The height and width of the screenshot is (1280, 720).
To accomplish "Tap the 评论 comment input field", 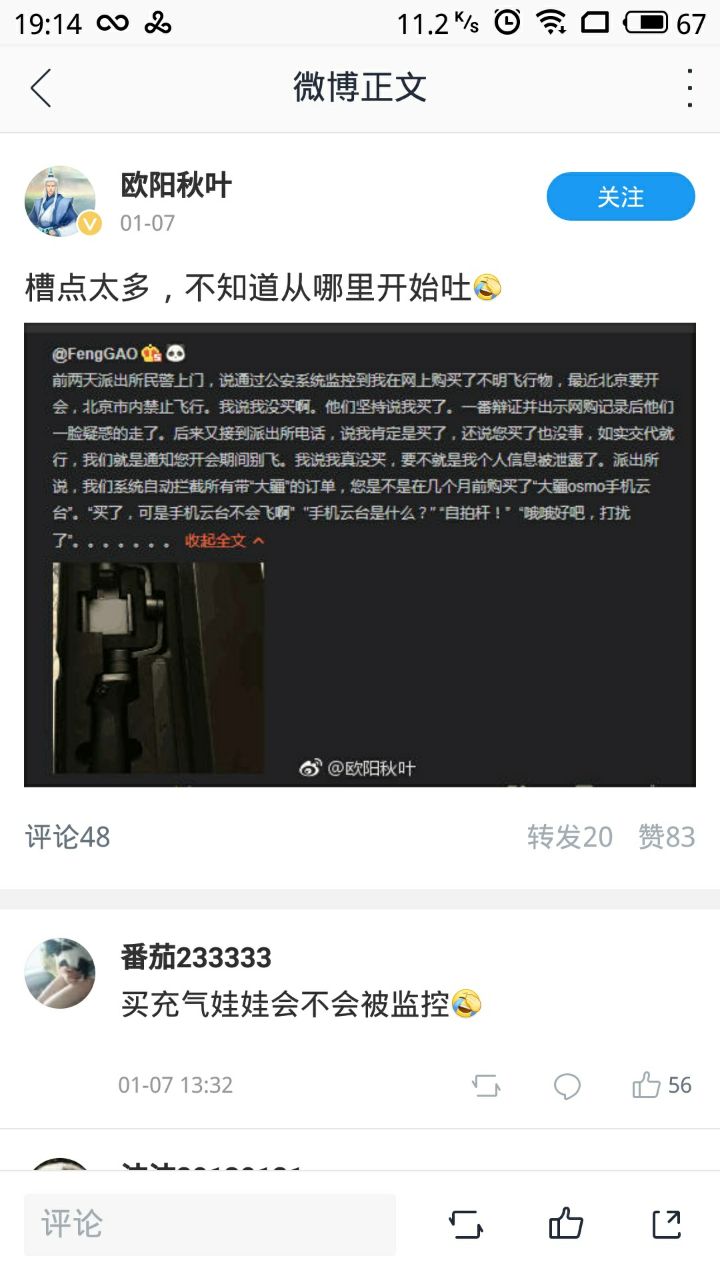I will click(210, 1224).
